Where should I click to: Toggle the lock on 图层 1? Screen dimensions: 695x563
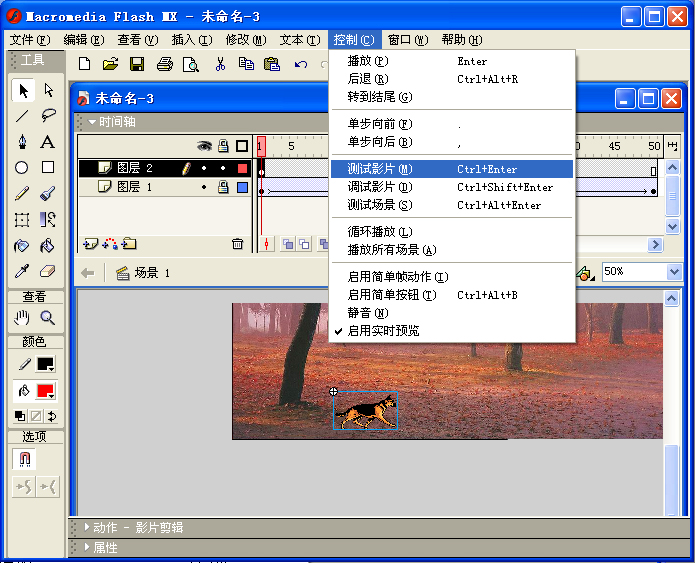223,187
